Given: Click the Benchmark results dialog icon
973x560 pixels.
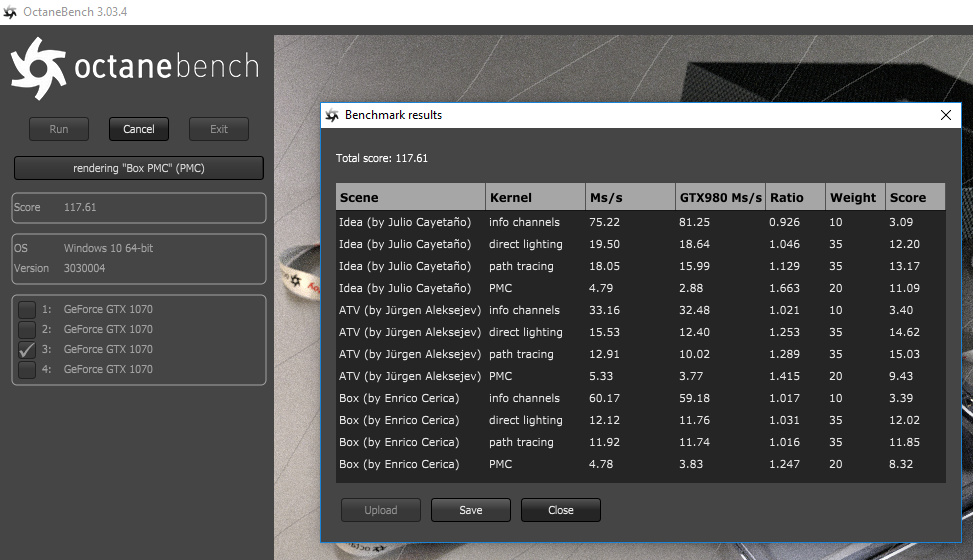Looking at the screenshot, I should tap(332, 115).
